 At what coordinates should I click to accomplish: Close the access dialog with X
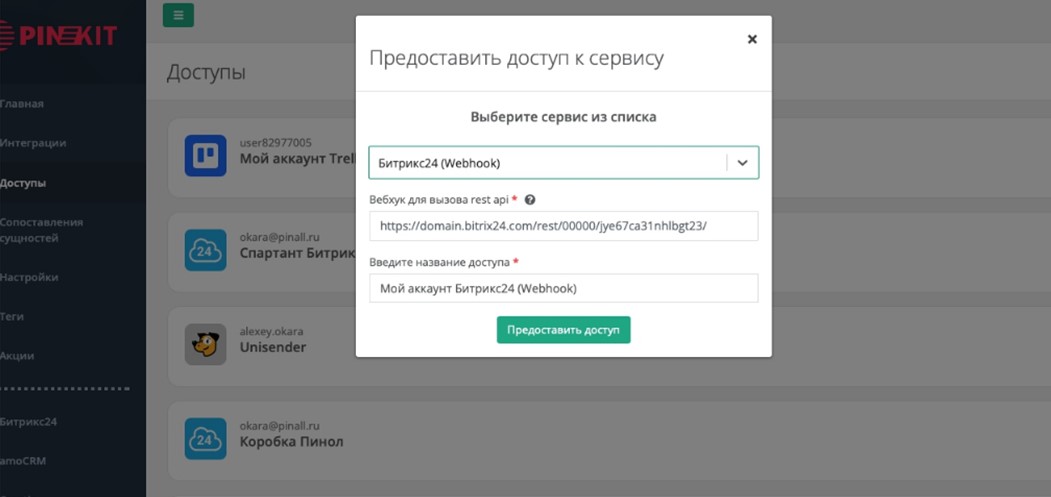click(x=752, y=39)
